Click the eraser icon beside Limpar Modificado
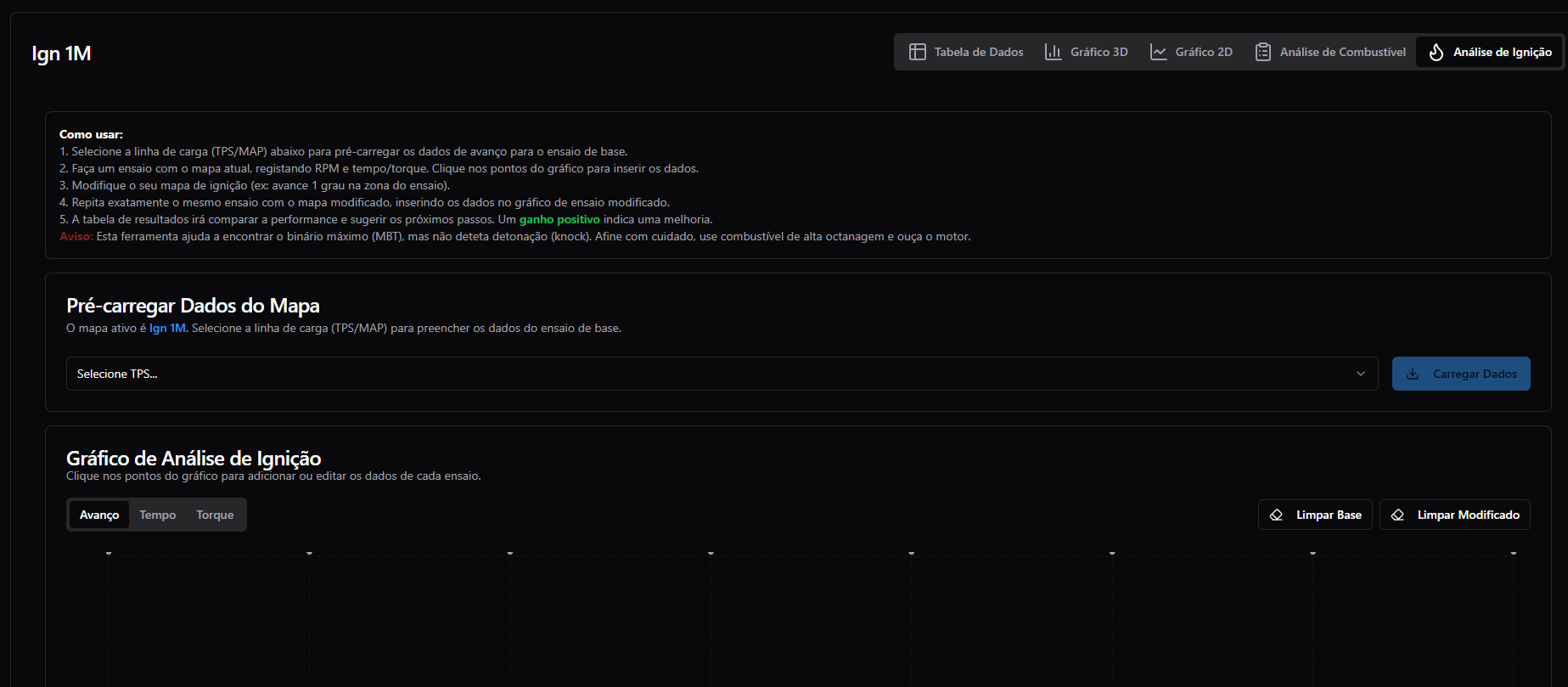This screenshot has height=687, width=1568. coord(1397,515)
